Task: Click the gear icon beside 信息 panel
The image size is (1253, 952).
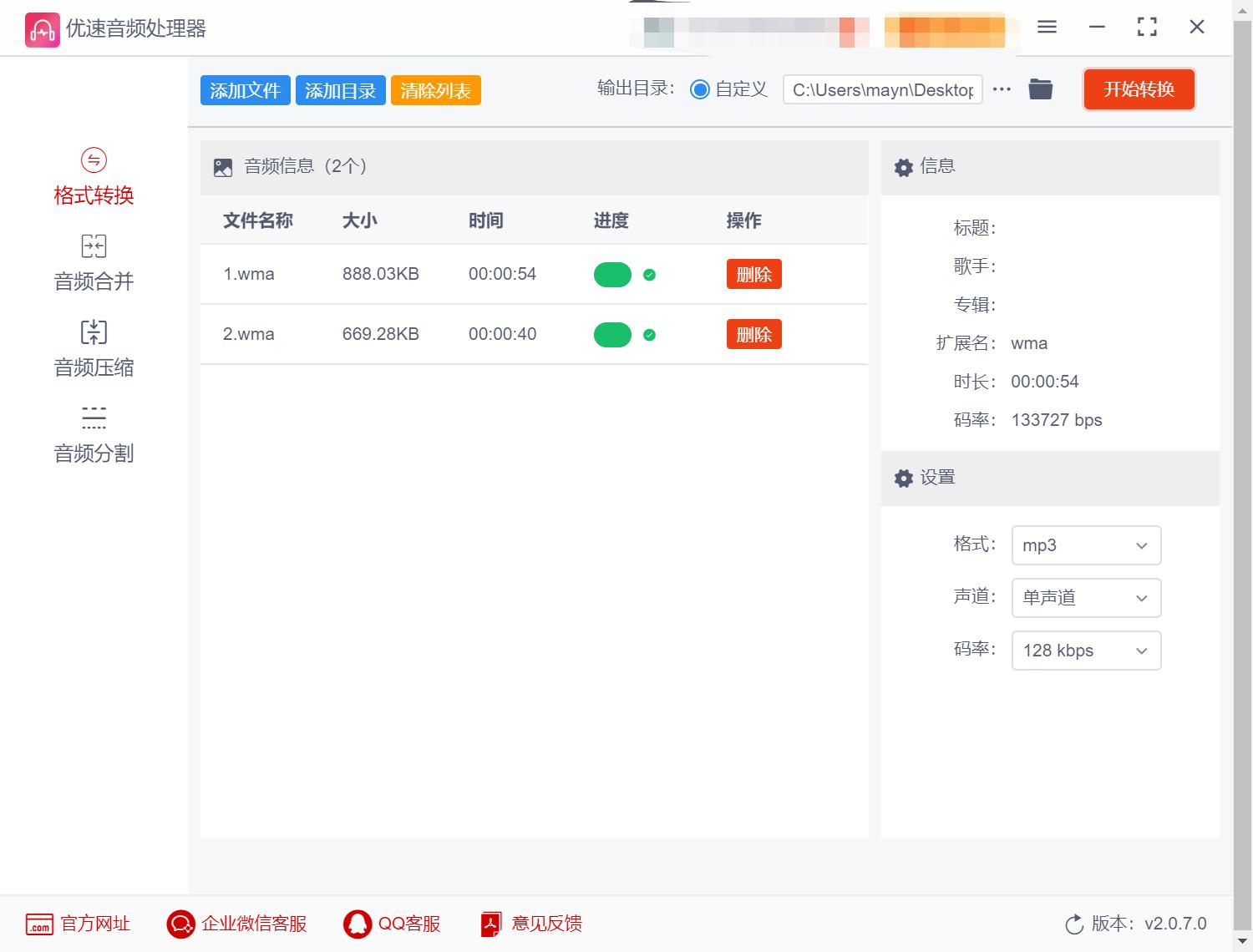Action: point(903,167)
